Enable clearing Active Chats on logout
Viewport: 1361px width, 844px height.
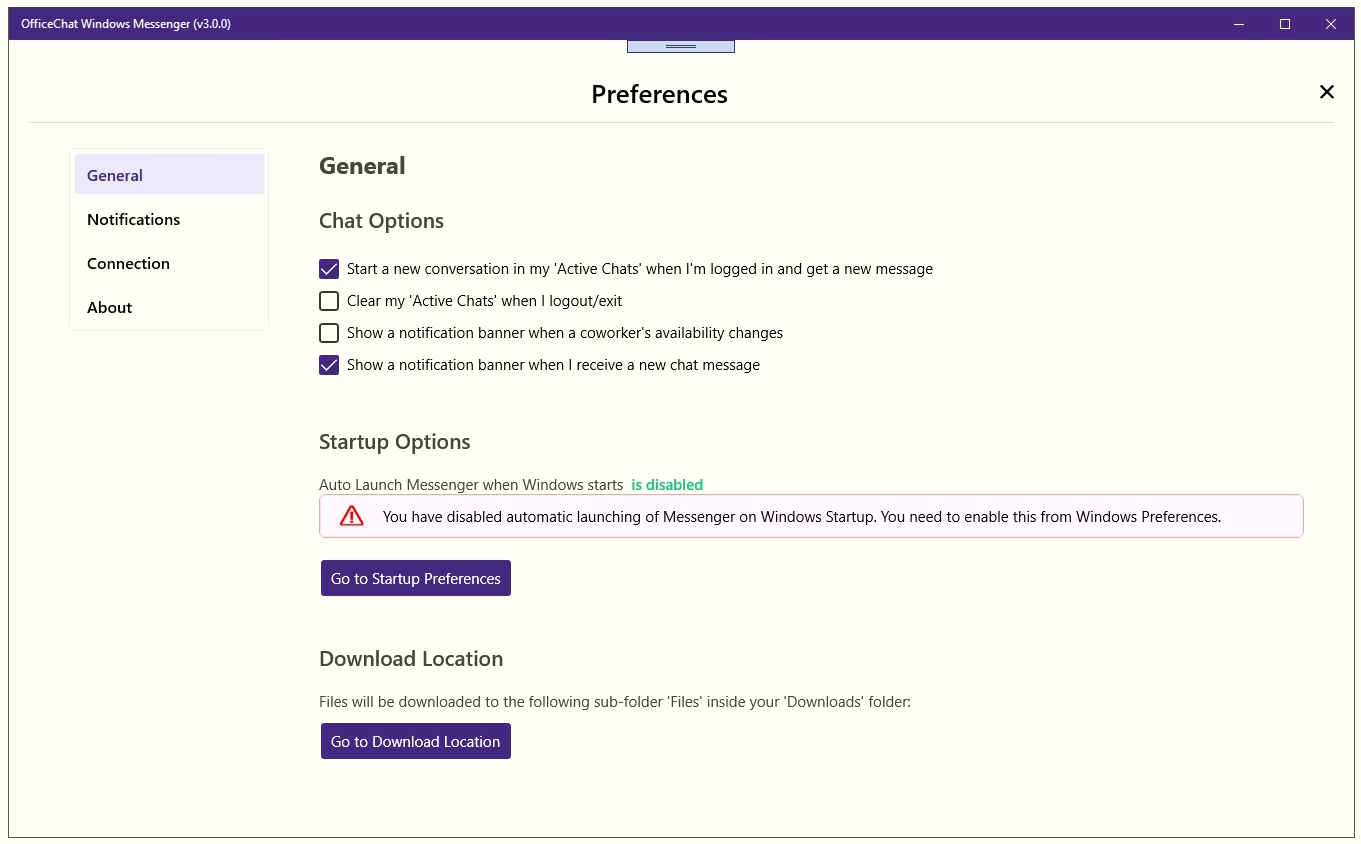tap(329, 301)
